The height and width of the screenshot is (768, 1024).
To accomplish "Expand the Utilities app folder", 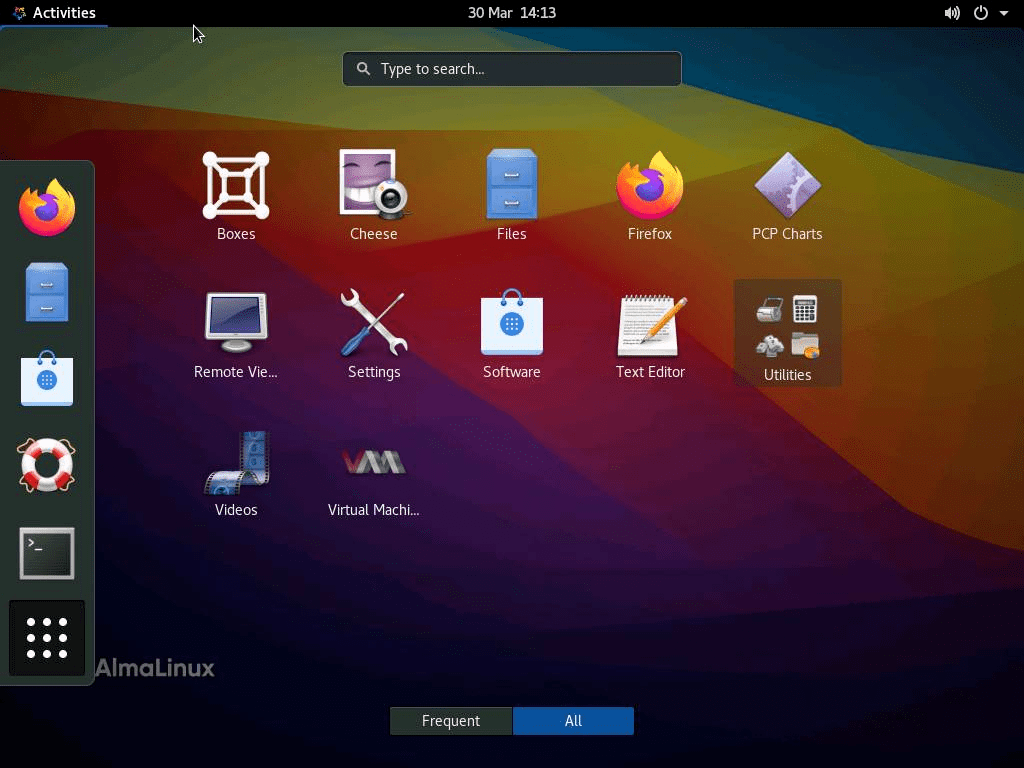I will click(787, 332).
